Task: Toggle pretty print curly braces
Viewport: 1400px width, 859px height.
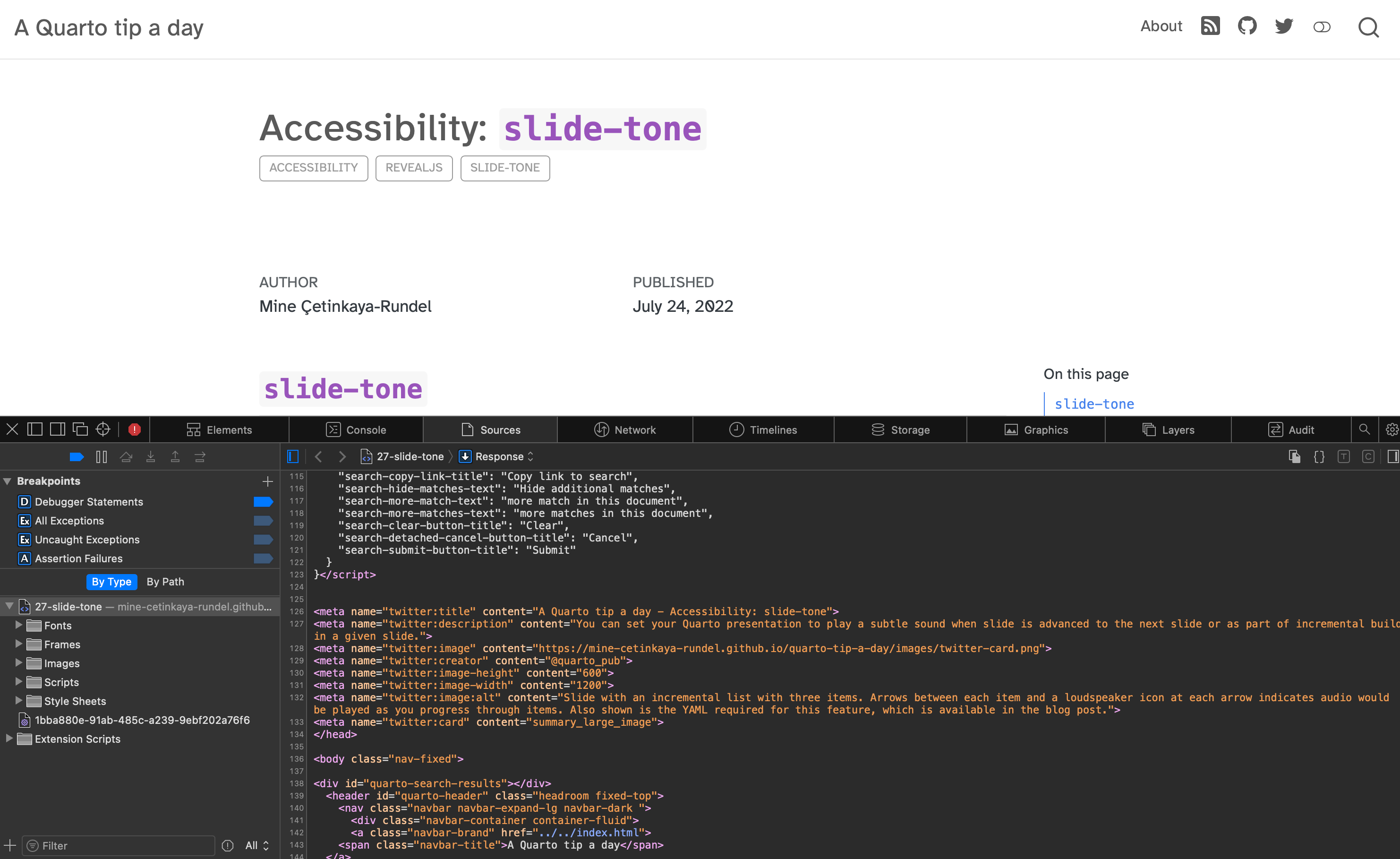Action: pos(1319,456)
